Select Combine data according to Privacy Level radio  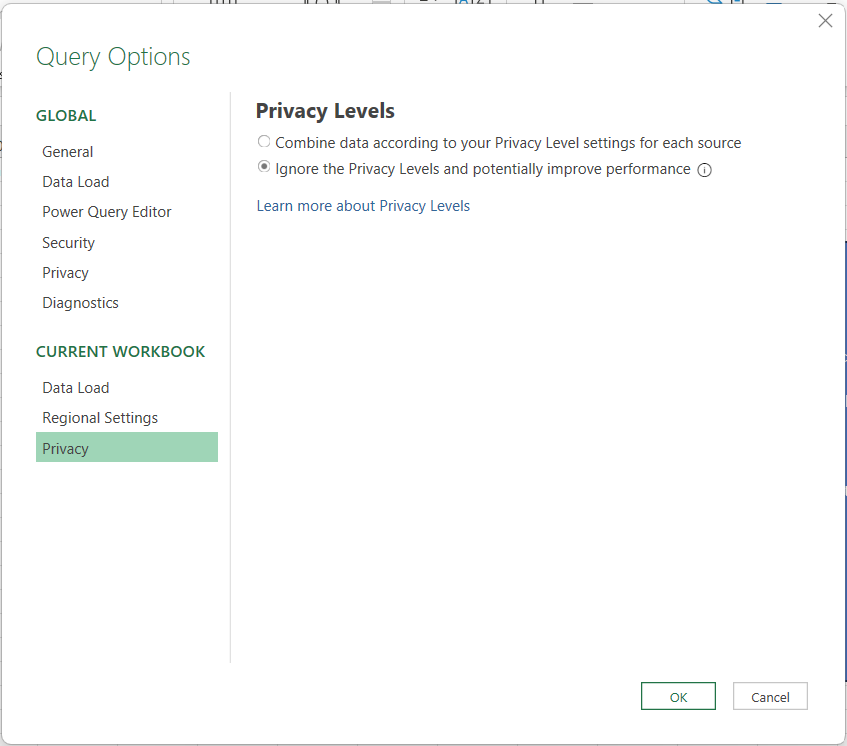tap(264, 142)
